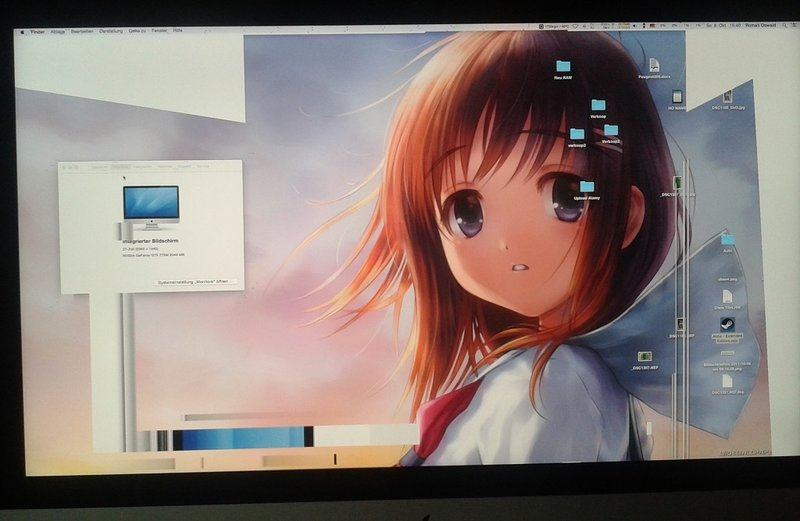The height and width of the screenshot is (521, 800).
Task: Select the Bildschirmfoto png file
Action: [x=727, y=353]
